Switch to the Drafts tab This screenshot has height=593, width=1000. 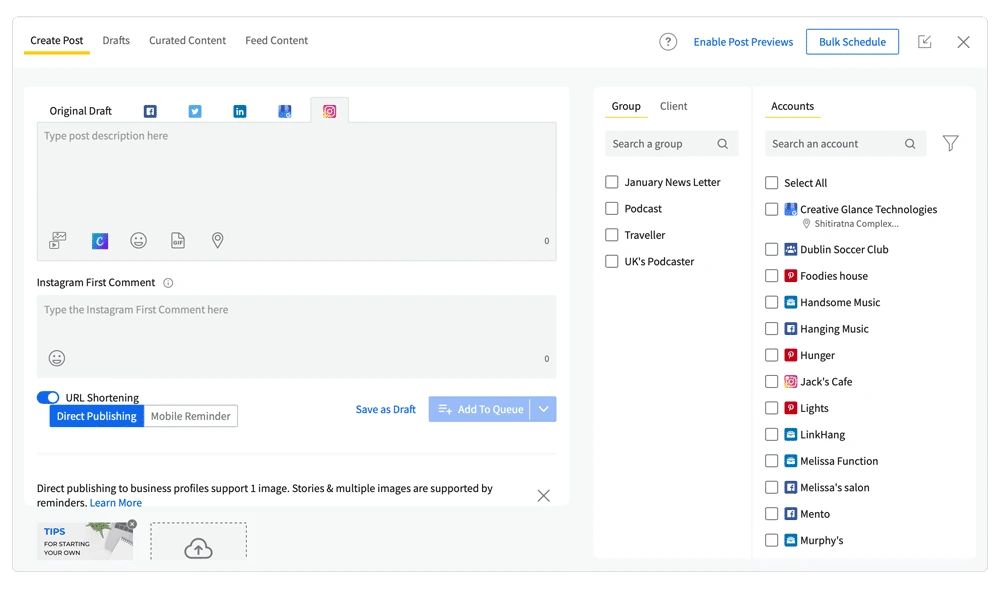(x=116, y=40)
